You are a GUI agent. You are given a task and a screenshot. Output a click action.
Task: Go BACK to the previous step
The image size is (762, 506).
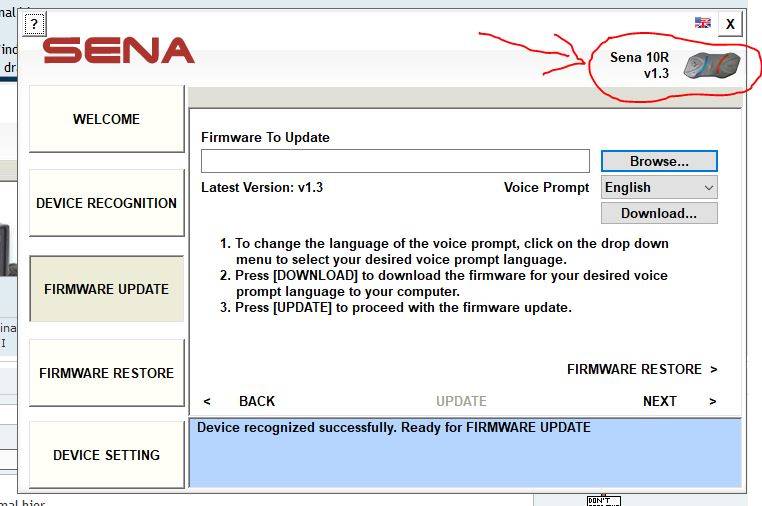[246, 401]
